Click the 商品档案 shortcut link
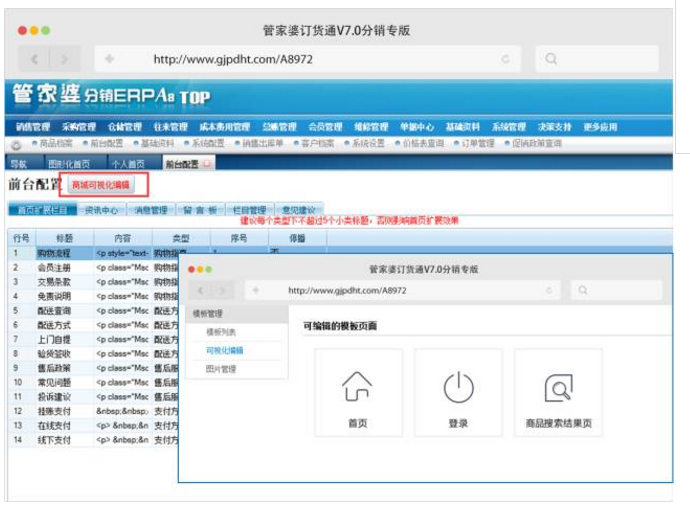Image resolution: width=690 pixels, height=513 pixels. (x=56, y=143)
